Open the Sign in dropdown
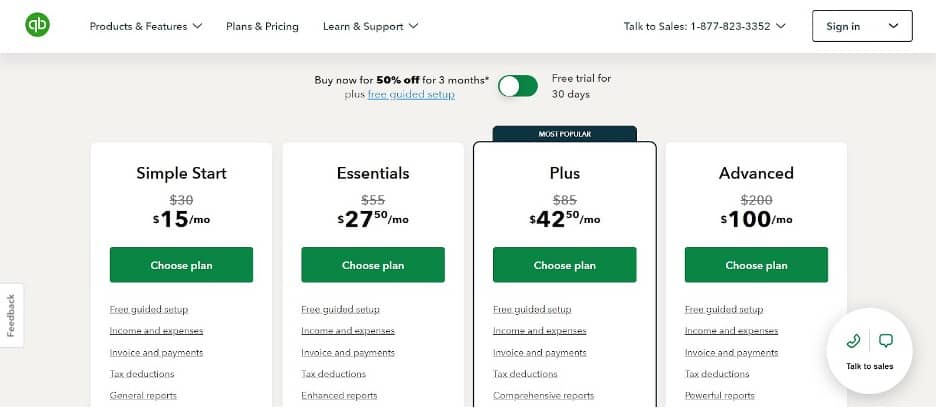Screen dimensions: 936x408 click(x=861, y=26)
